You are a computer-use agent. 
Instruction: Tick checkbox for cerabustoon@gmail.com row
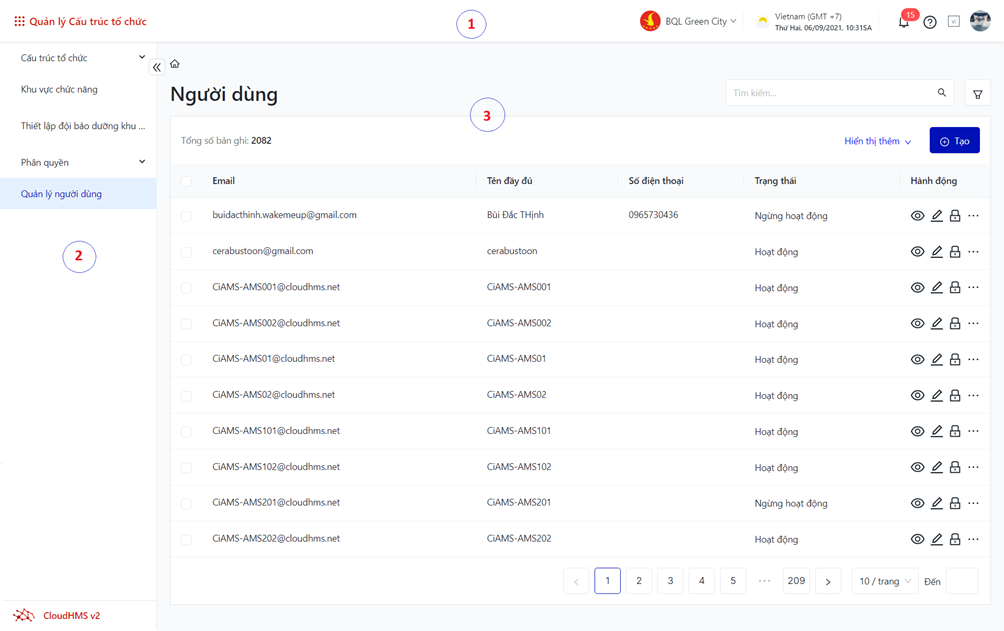[x=186, y=252]
